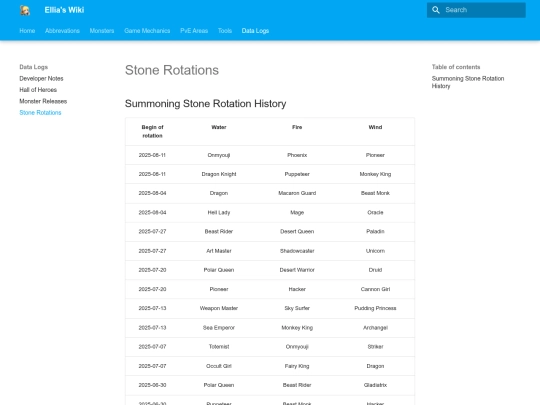Click the Macaron Guard cell
Image resolution: width=540 pixels, height=405 pixels.
pos(297,193)
